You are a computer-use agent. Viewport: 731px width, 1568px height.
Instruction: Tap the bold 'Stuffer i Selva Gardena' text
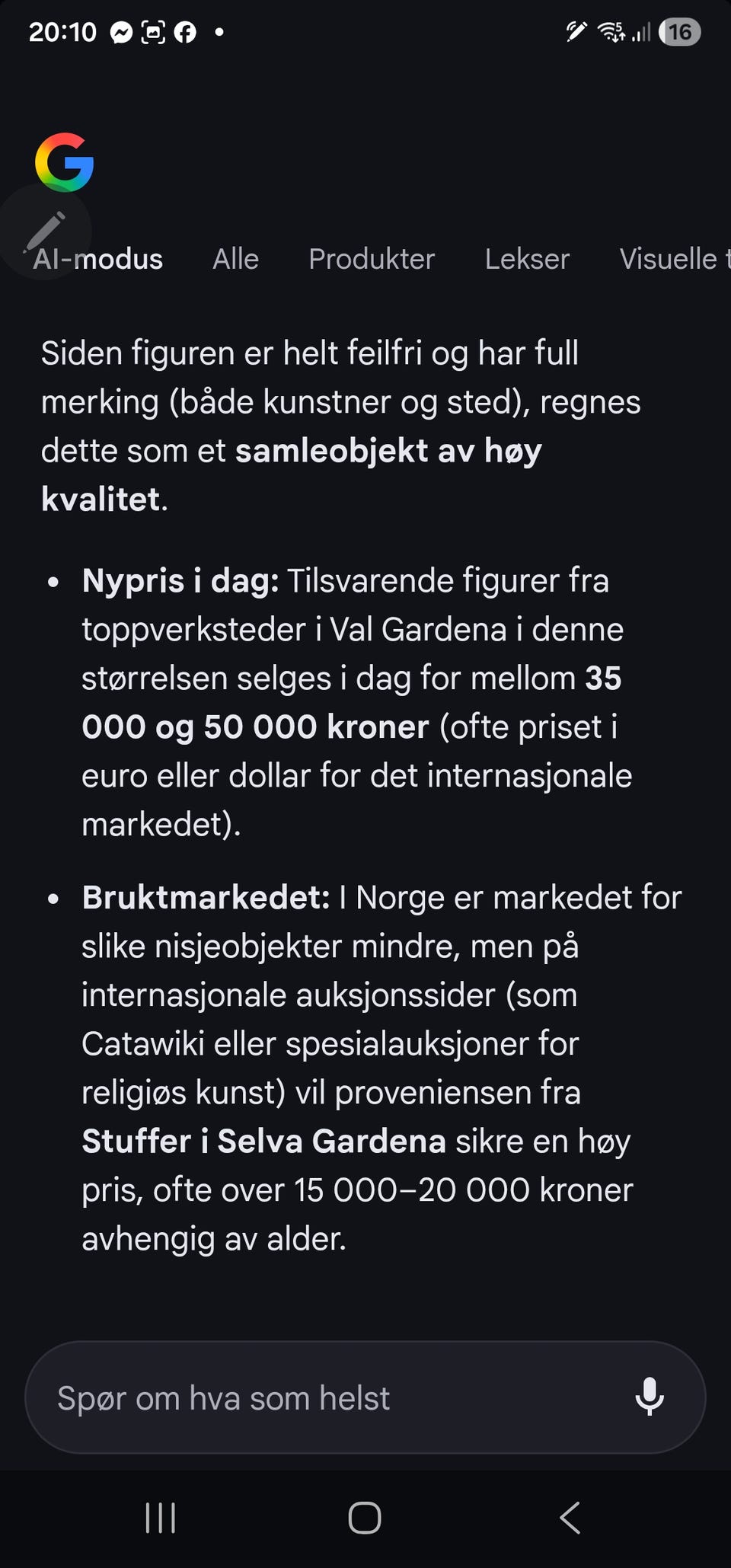tap(263, 1141)
